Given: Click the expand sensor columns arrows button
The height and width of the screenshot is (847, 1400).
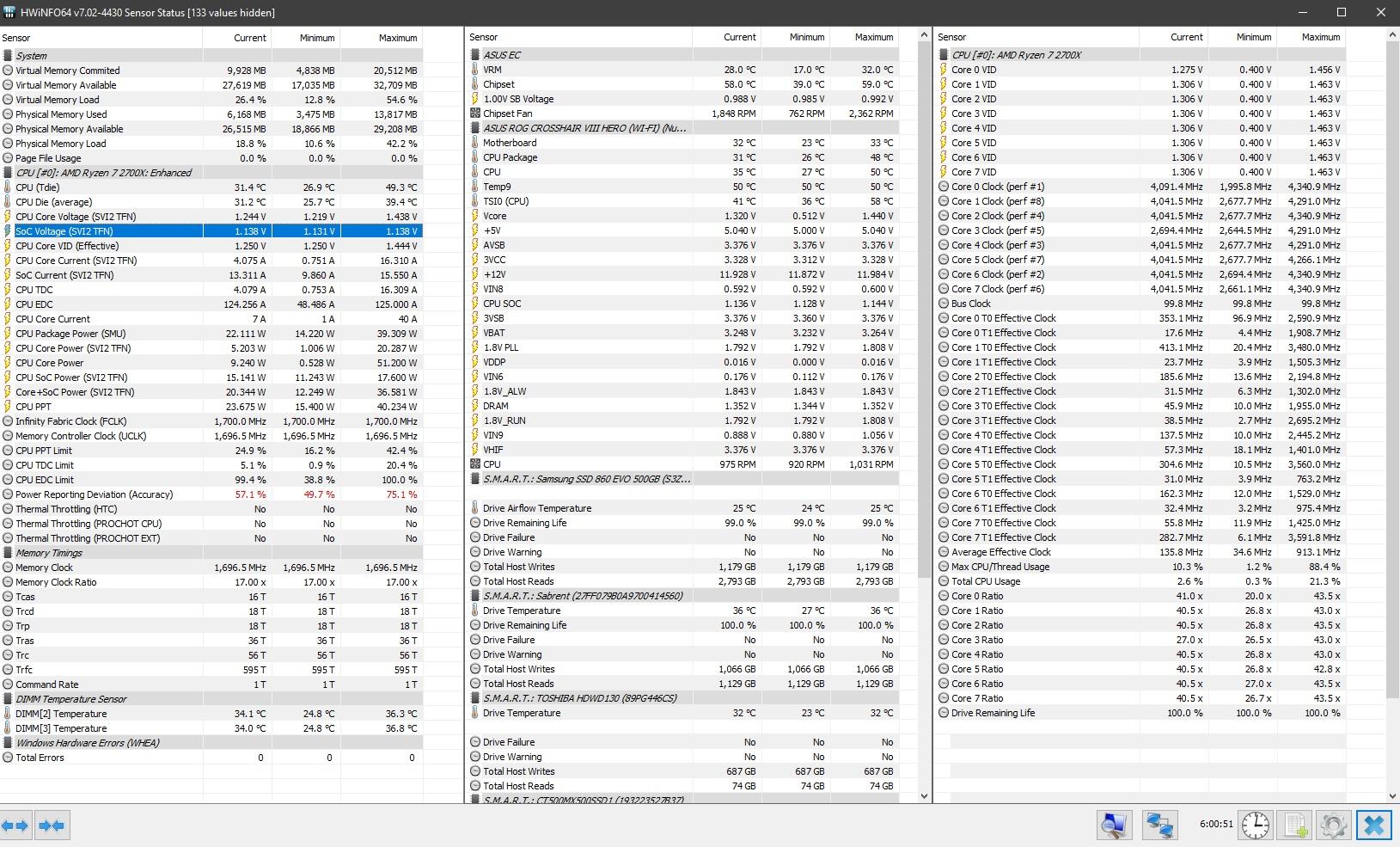Looking at the screenshot, I should (x=15, y=826).
